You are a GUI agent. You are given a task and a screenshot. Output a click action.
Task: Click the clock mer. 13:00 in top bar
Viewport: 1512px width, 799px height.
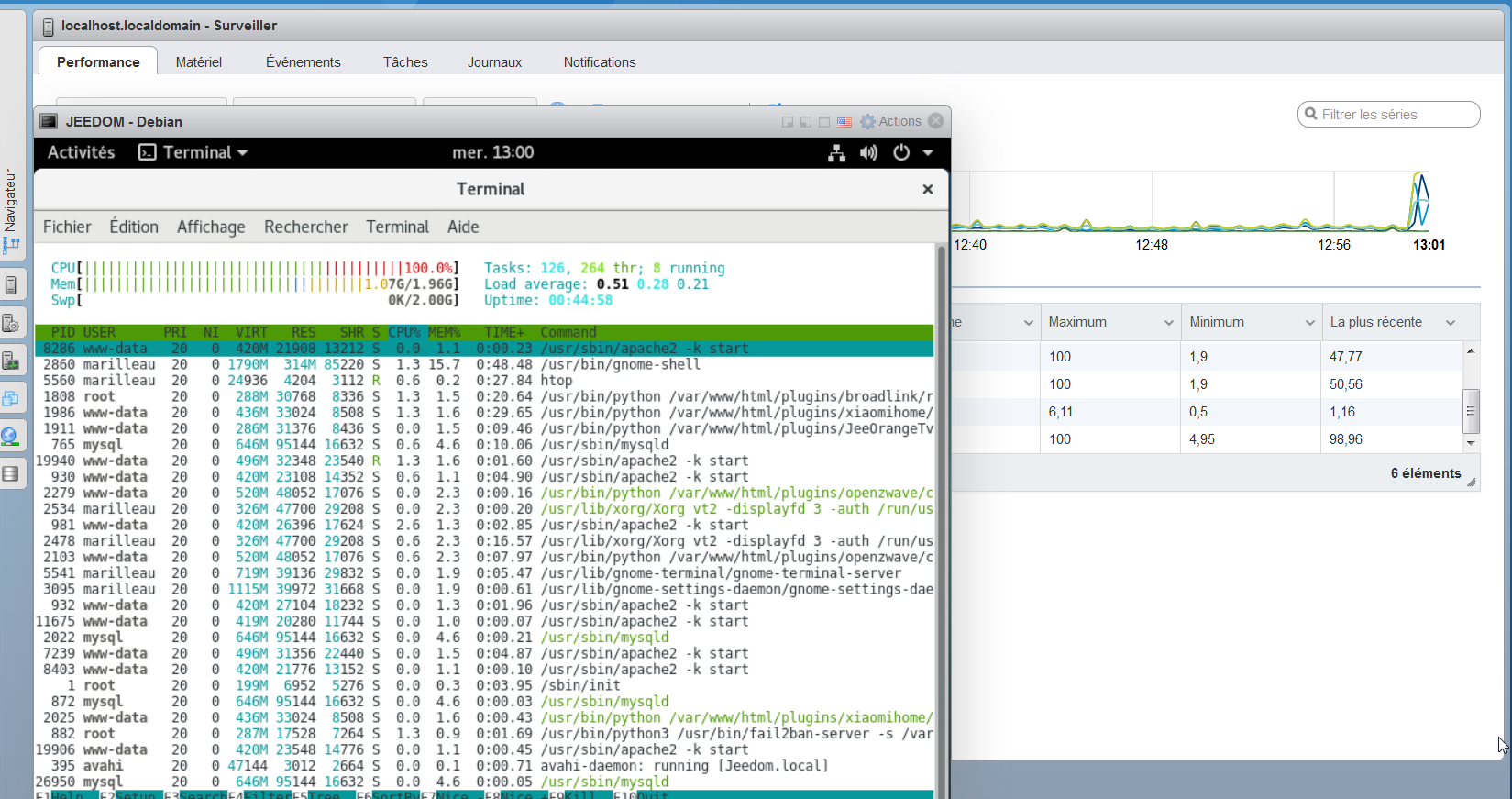(x=492, y=152)
